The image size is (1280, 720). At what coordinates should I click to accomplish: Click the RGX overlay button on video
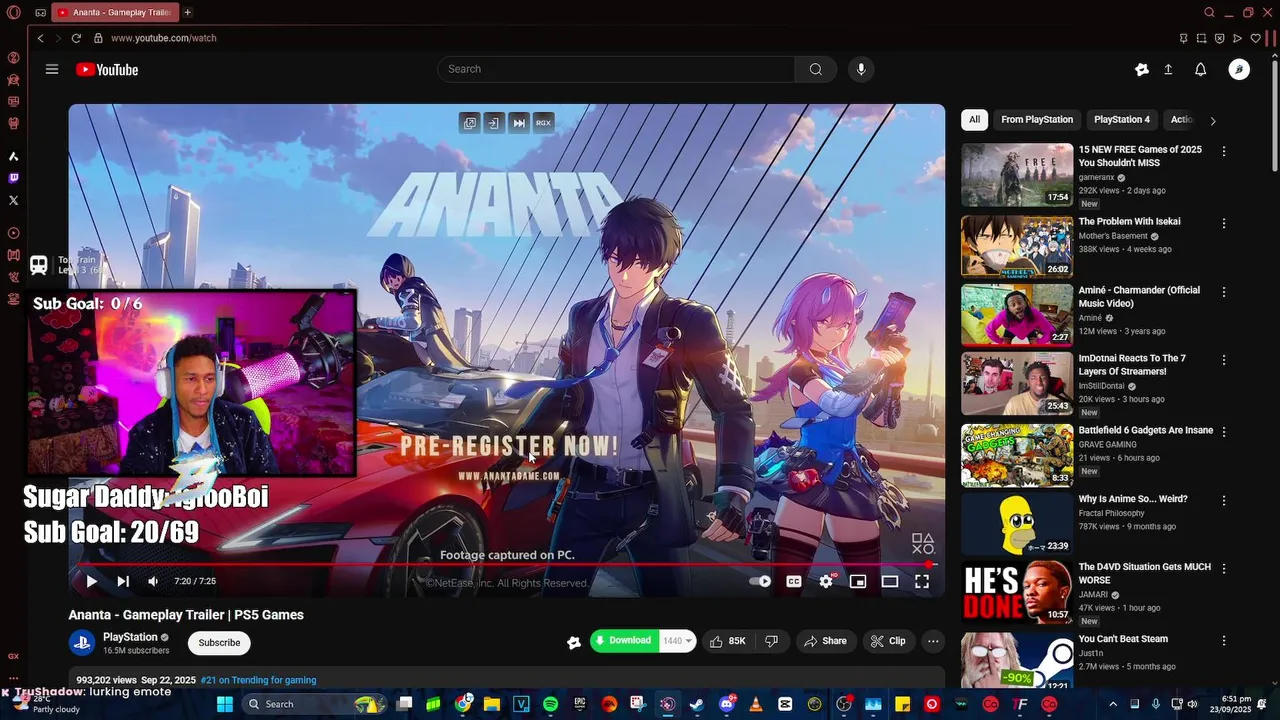[543, 122]
